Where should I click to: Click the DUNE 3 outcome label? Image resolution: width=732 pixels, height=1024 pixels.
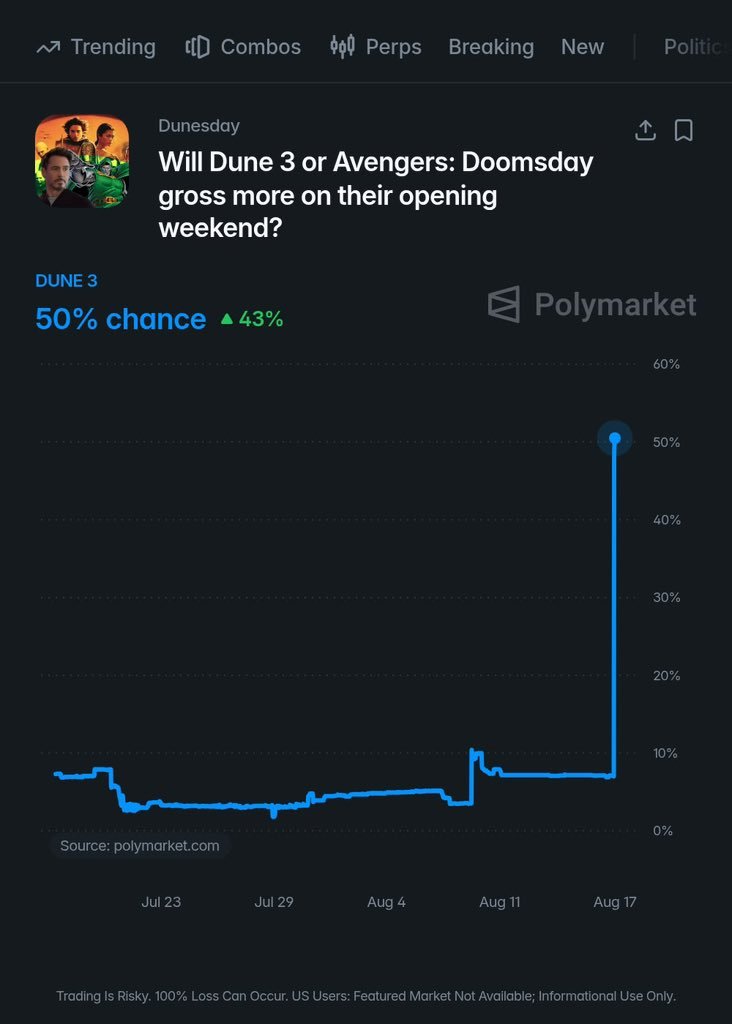(66, 281)
